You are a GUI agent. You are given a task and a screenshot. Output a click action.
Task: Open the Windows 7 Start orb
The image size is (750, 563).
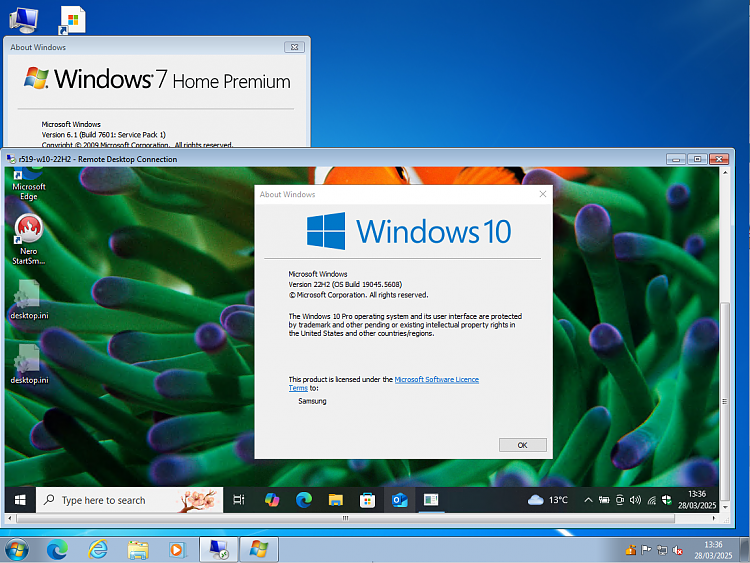tap(16, 550)
